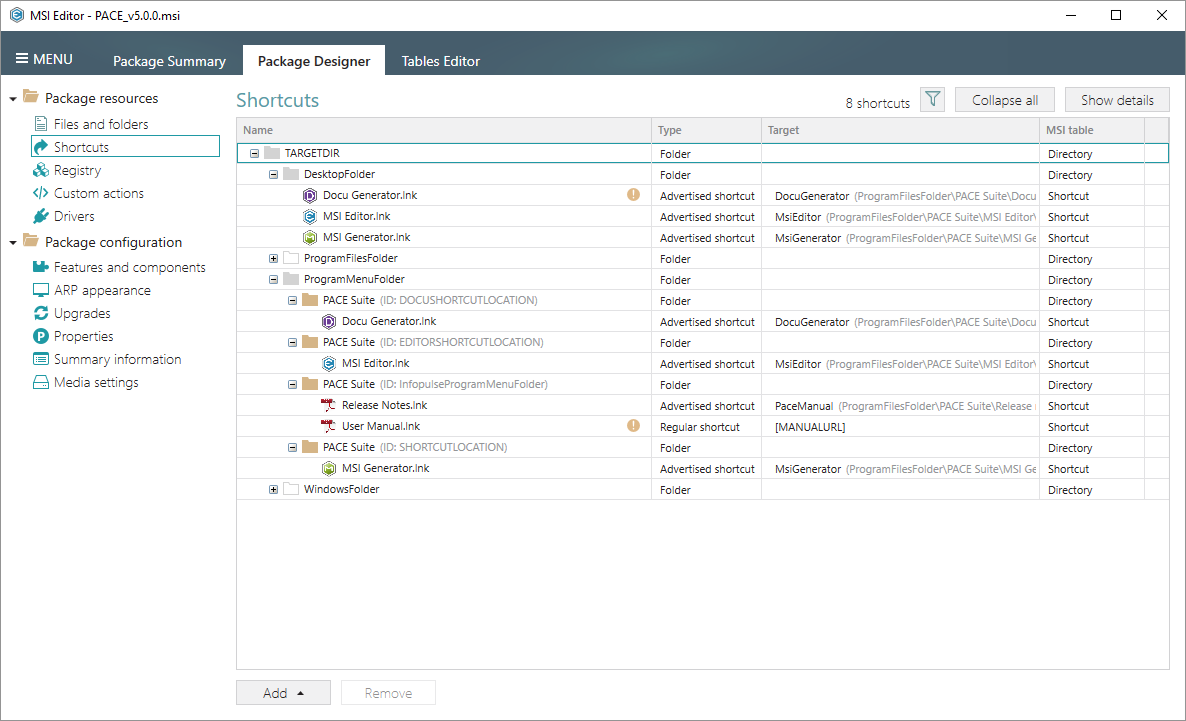Click Docu Generator.lnk icon under DesktopFolder
The width and height of the screenshot is (1186, 721).
click(x=309, y=196)
